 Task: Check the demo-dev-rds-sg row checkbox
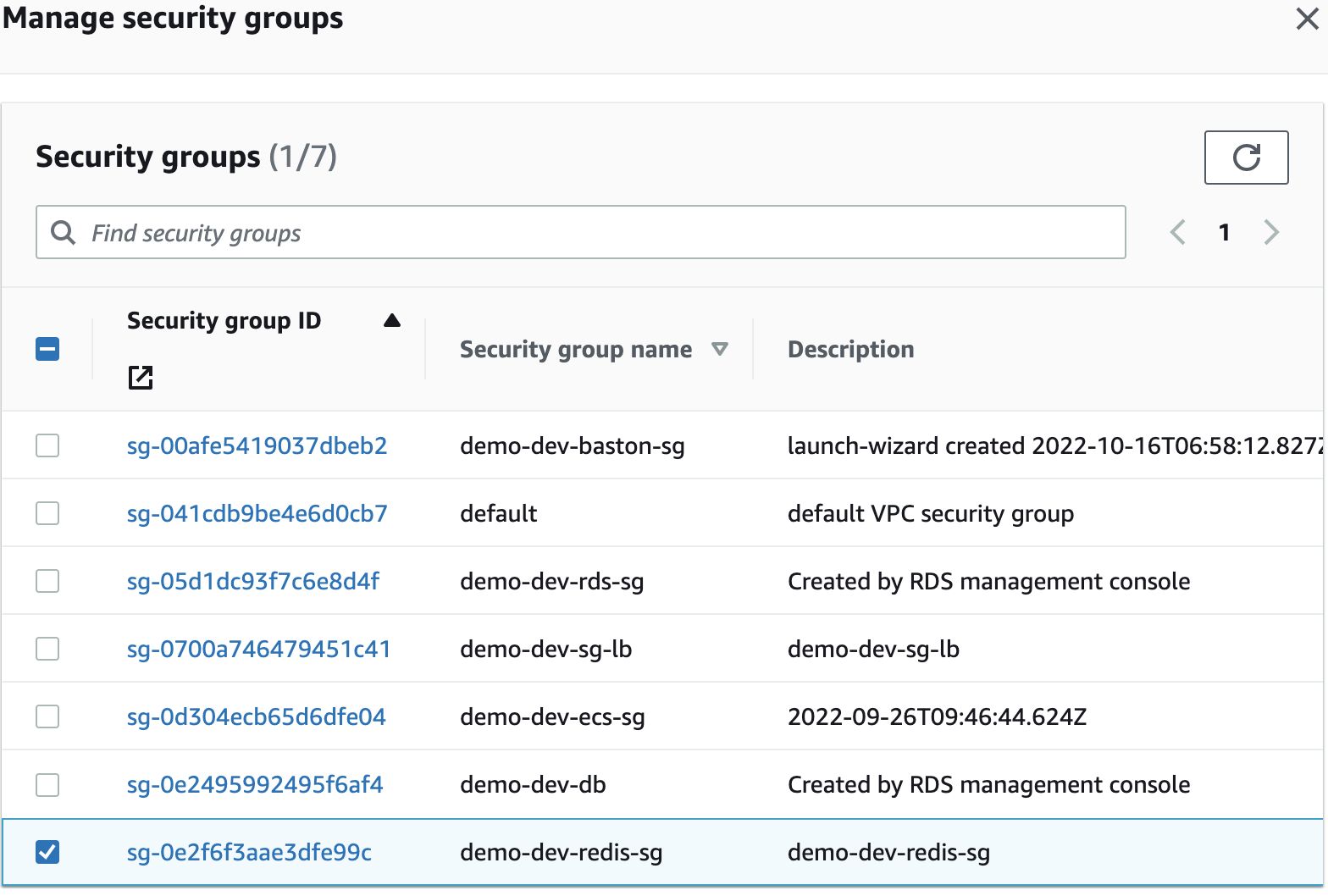(47, 581)
